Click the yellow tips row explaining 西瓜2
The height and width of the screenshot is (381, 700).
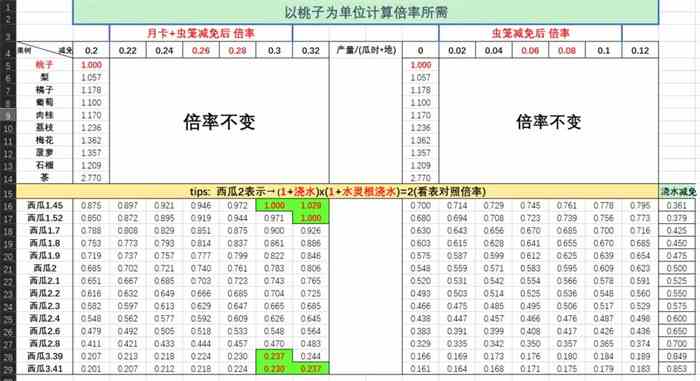(x=338, y=192)
